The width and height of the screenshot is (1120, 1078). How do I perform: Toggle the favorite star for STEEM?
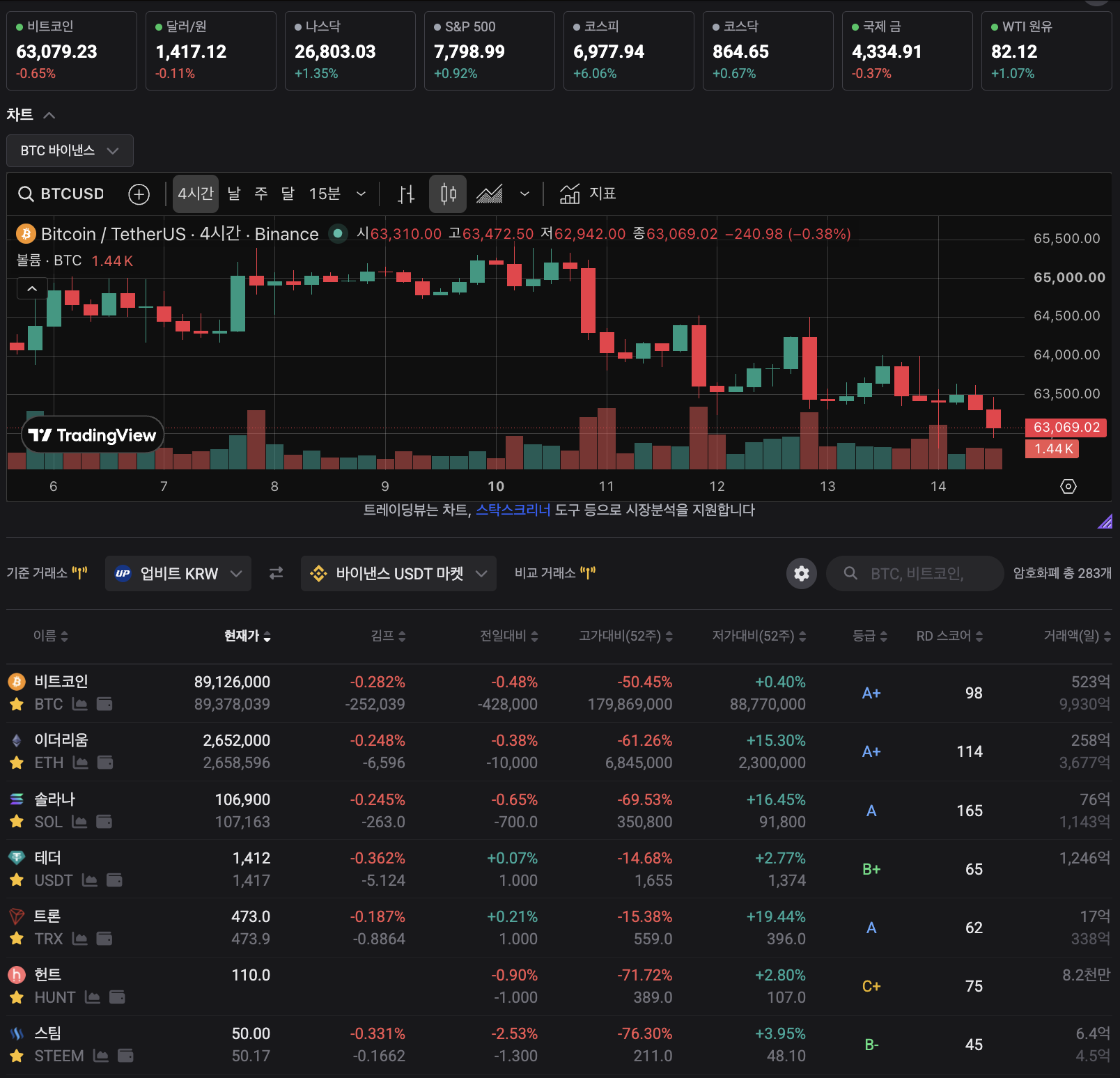[x=17, y=1056]
